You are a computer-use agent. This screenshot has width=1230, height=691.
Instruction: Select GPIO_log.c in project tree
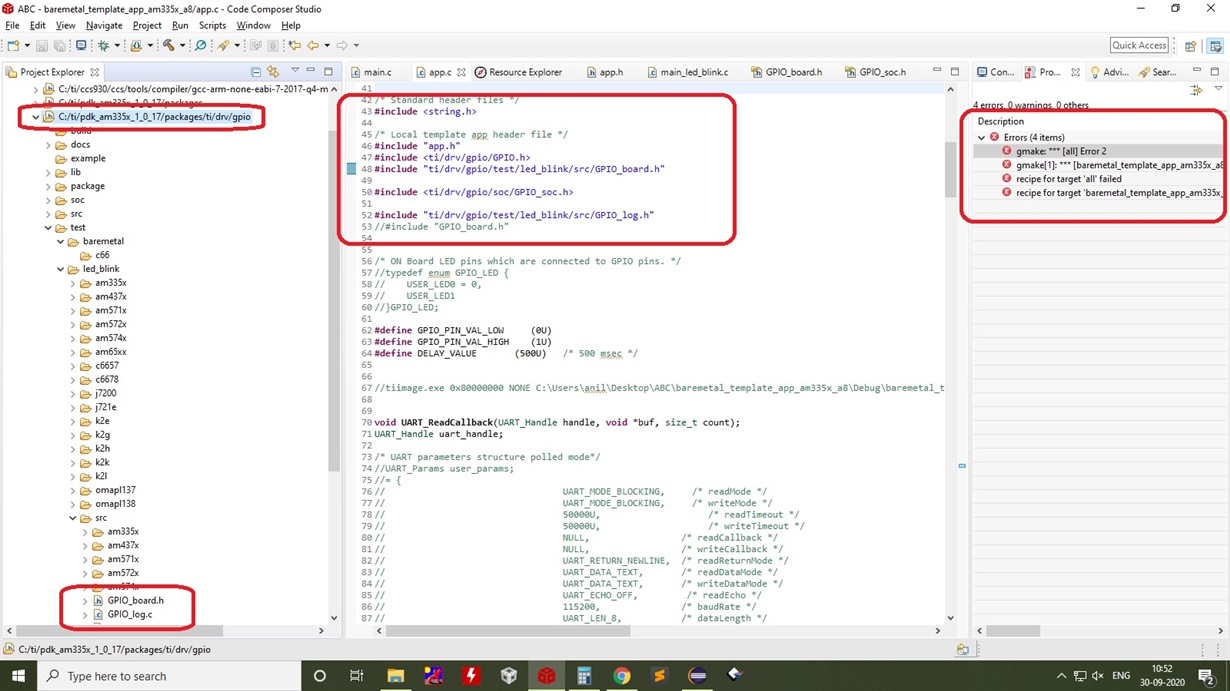[x=129, y=614]
